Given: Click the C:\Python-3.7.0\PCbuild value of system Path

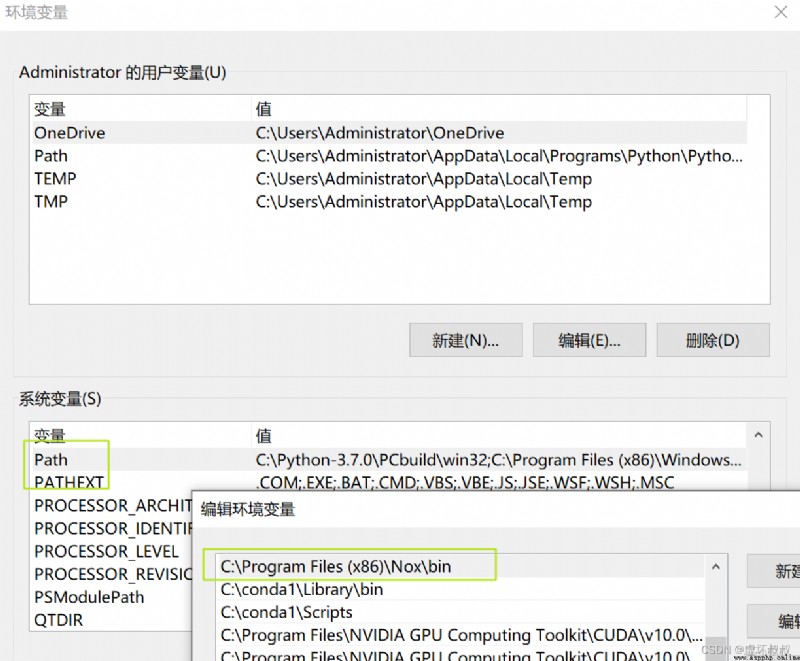Looking at the screenshot, I should (498, 460).
